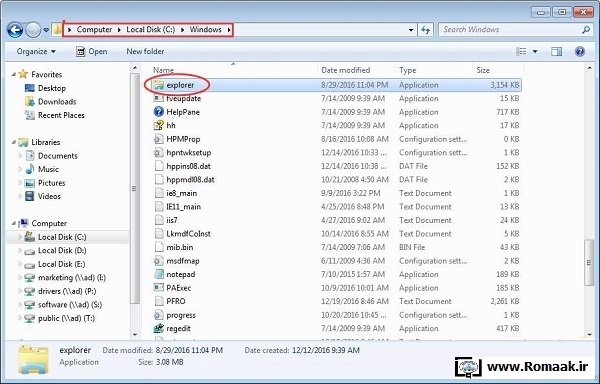Open public (\\ad) (T:) network drive
600x384 pixels.
click(60, 318)
